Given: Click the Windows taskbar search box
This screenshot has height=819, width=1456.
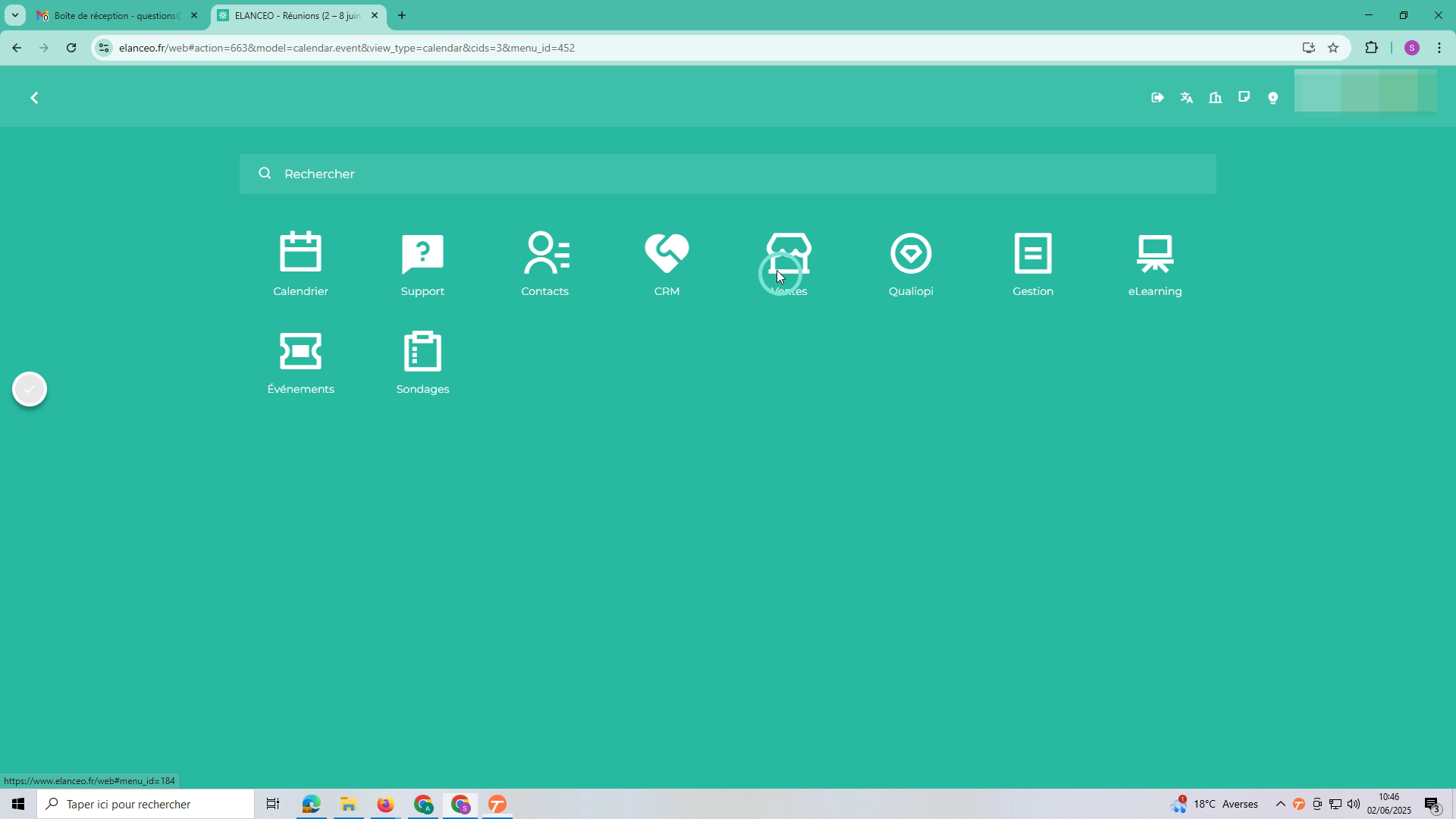Looking at the screenshot, I should (x=146, y=804).
